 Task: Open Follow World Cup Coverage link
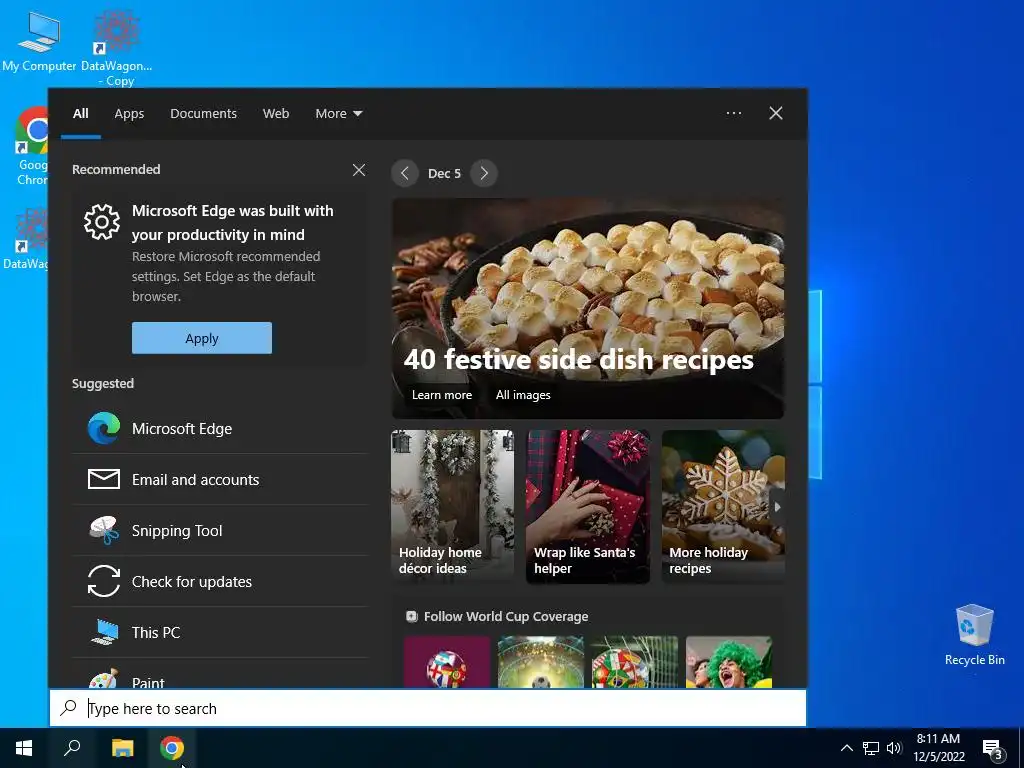click(505, 616)
